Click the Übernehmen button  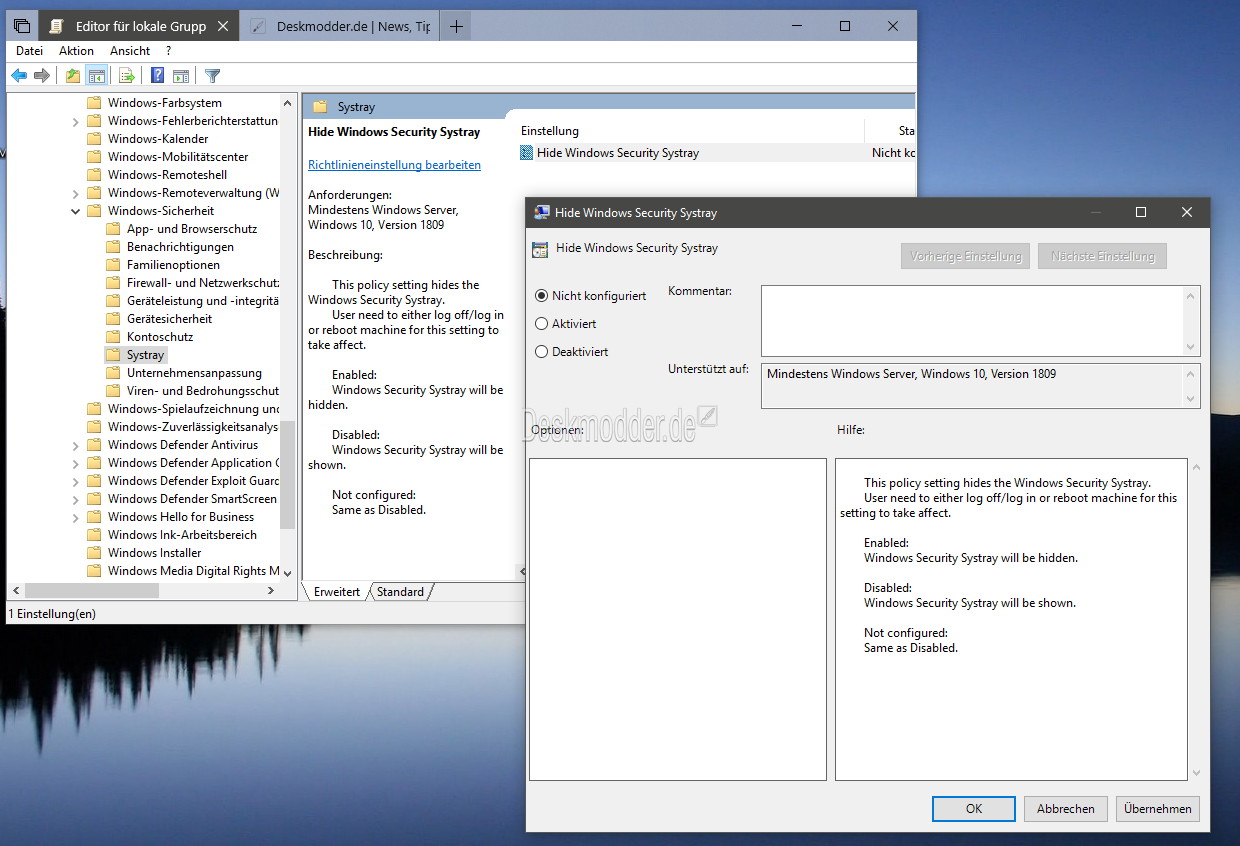click(1158, 809)
